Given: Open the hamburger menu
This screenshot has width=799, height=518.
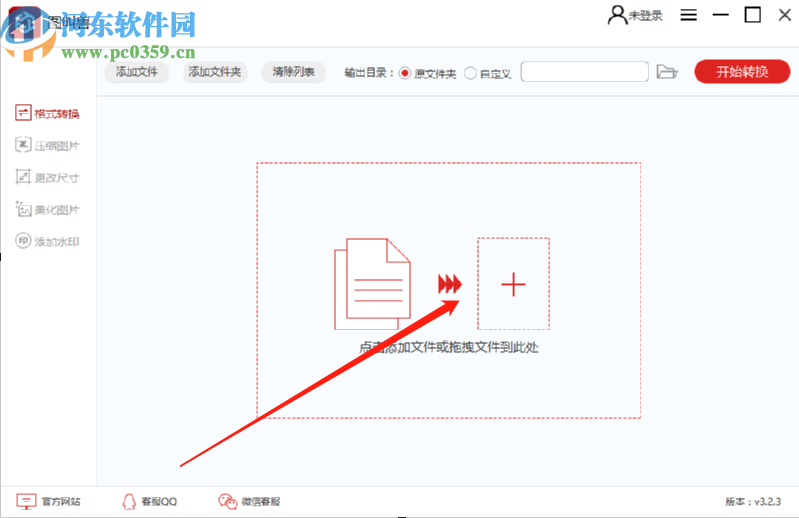Looking at the screenshot, I should pyautogui.click(x=688, y=15).
